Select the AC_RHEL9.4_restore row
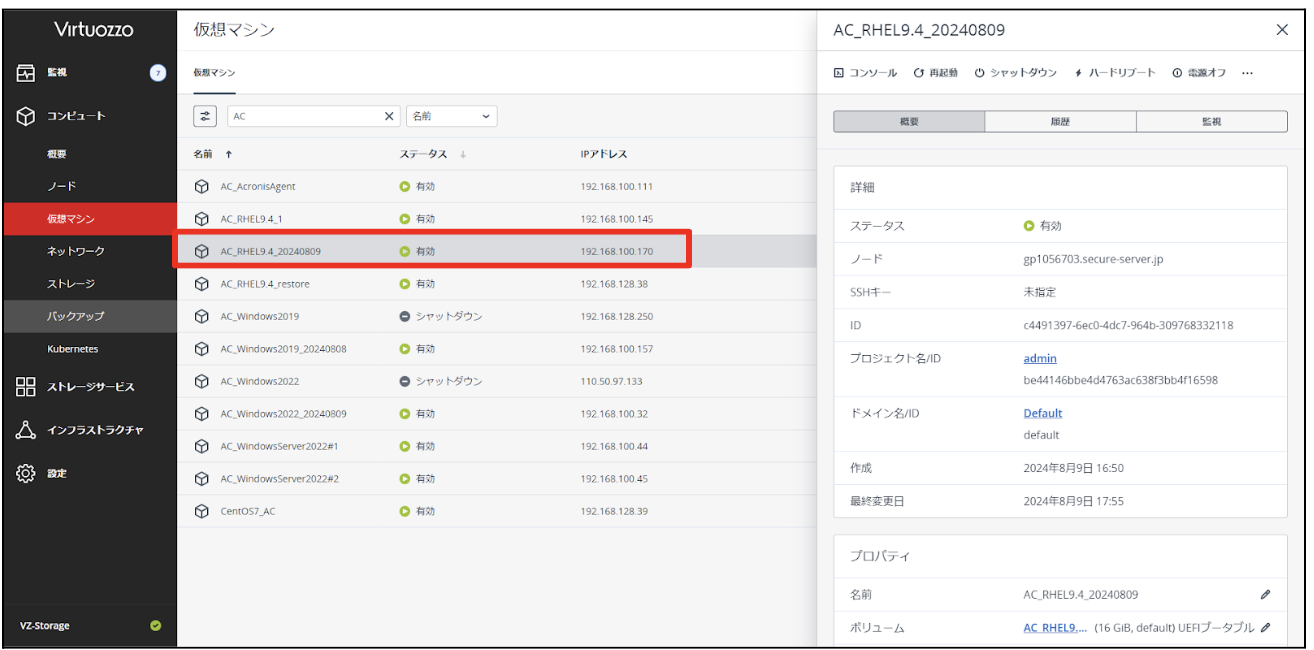The image size is (1314, 650). tap(496, 284)
